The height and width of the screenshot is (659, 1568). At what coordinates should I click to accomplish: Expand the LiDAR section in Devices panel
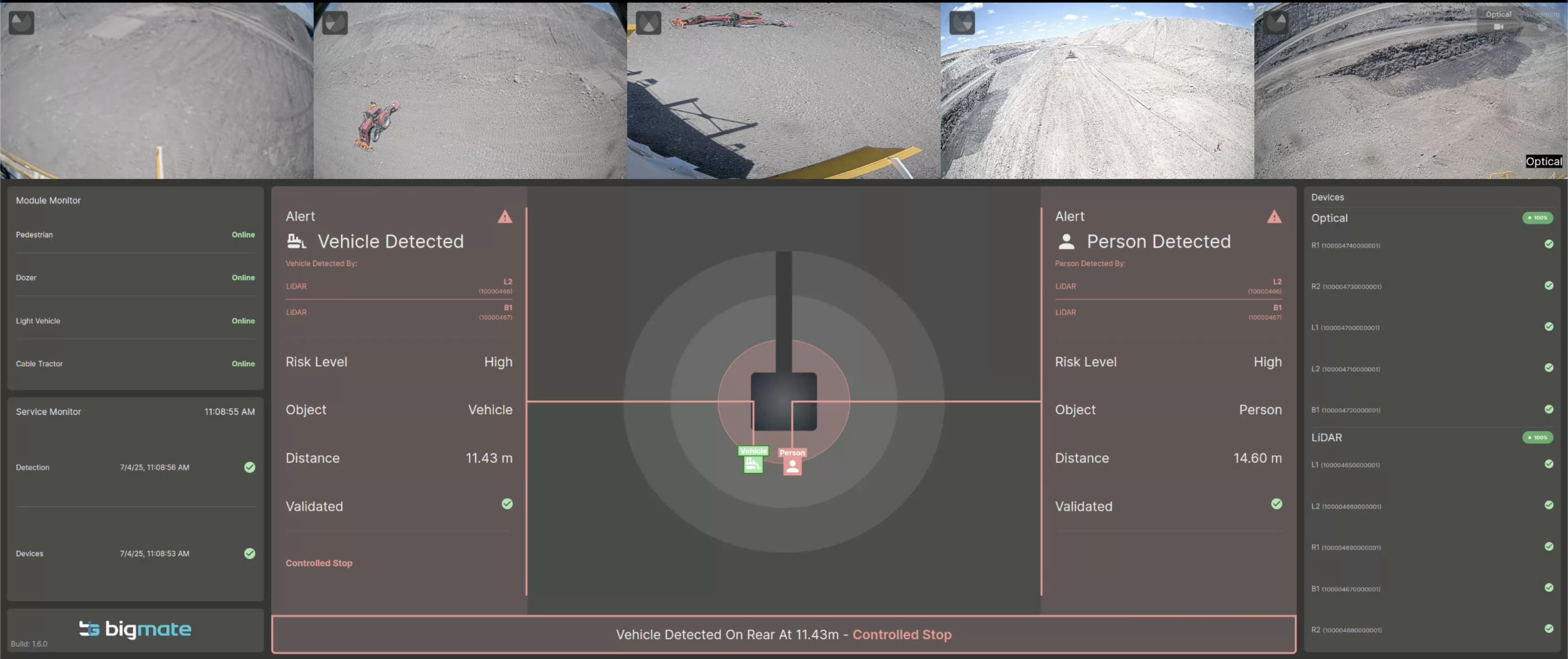pyautogui.click(x=1326, y=438)
